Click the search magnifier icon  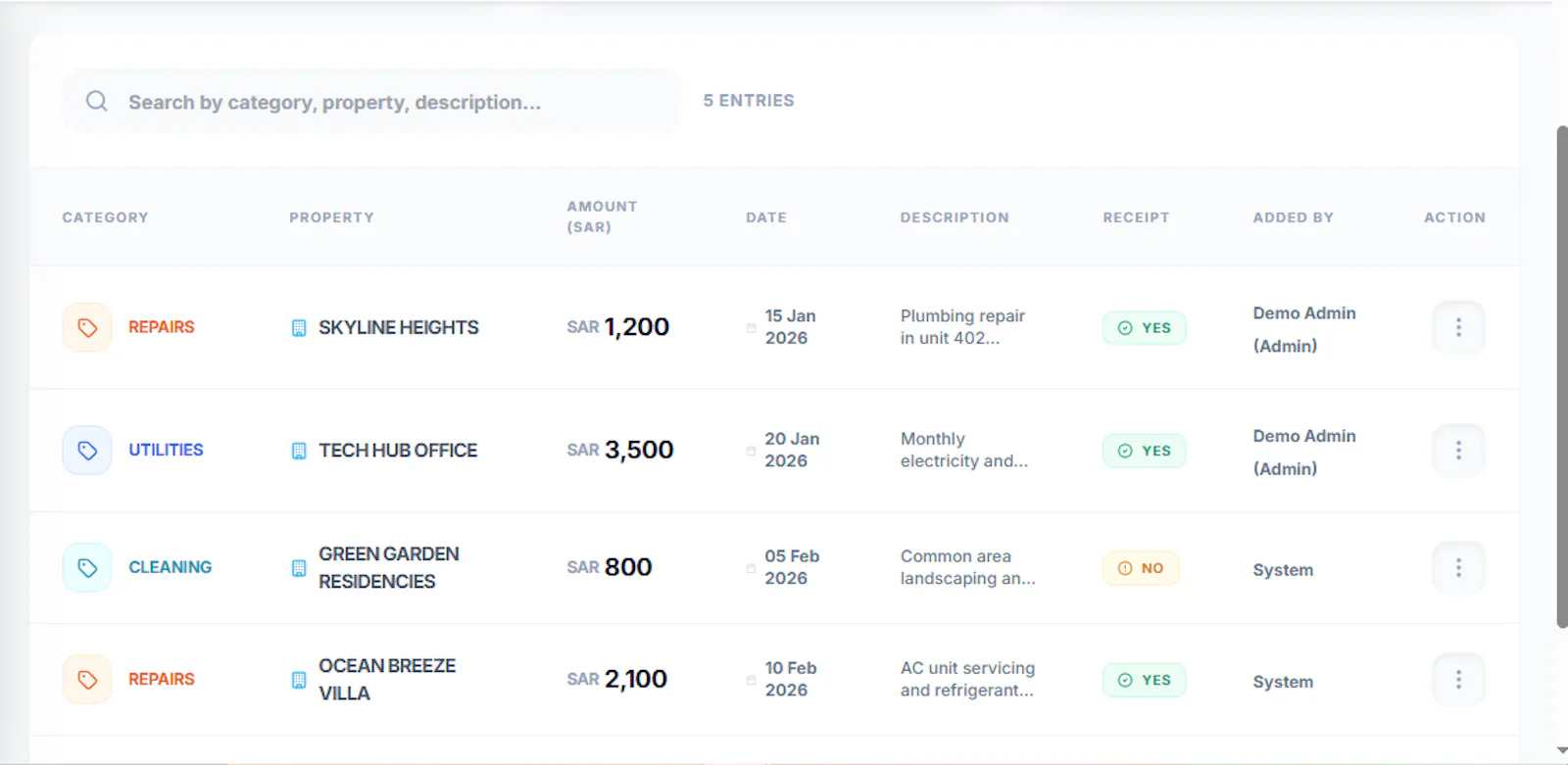(x=96, y=101)
